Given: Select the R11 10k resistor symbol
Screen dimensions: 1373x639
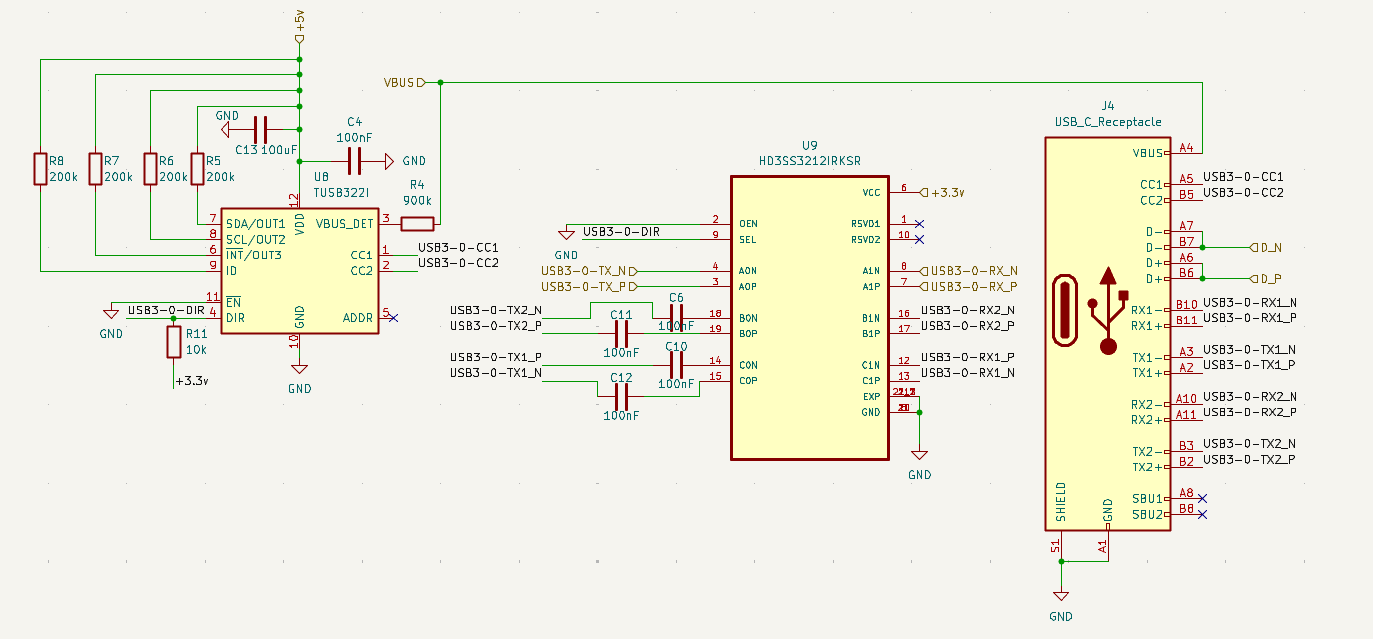Looking at the screenshot, I should (174, 343).
